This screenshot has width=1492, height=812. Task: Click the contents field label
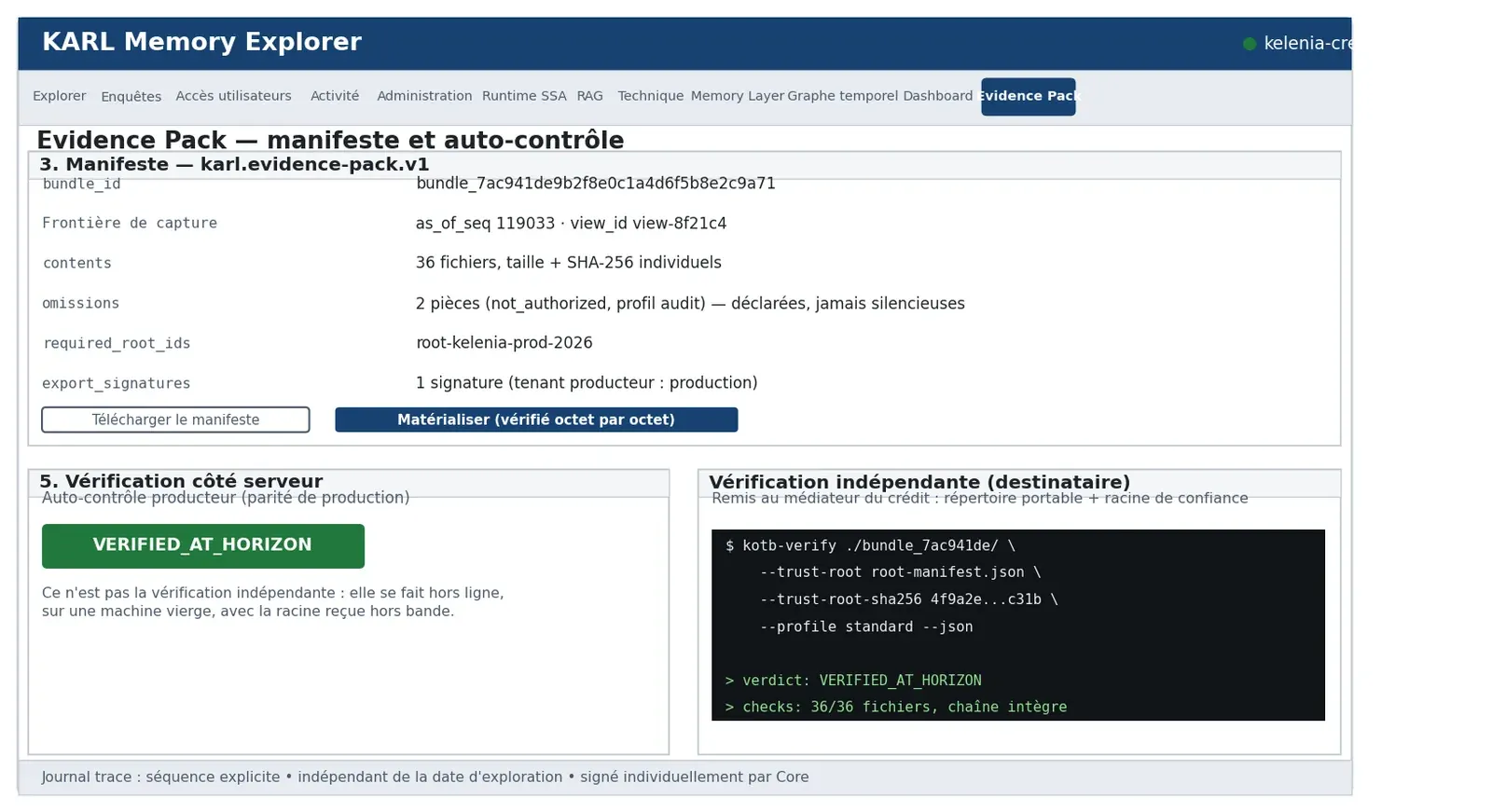point(76,264)
